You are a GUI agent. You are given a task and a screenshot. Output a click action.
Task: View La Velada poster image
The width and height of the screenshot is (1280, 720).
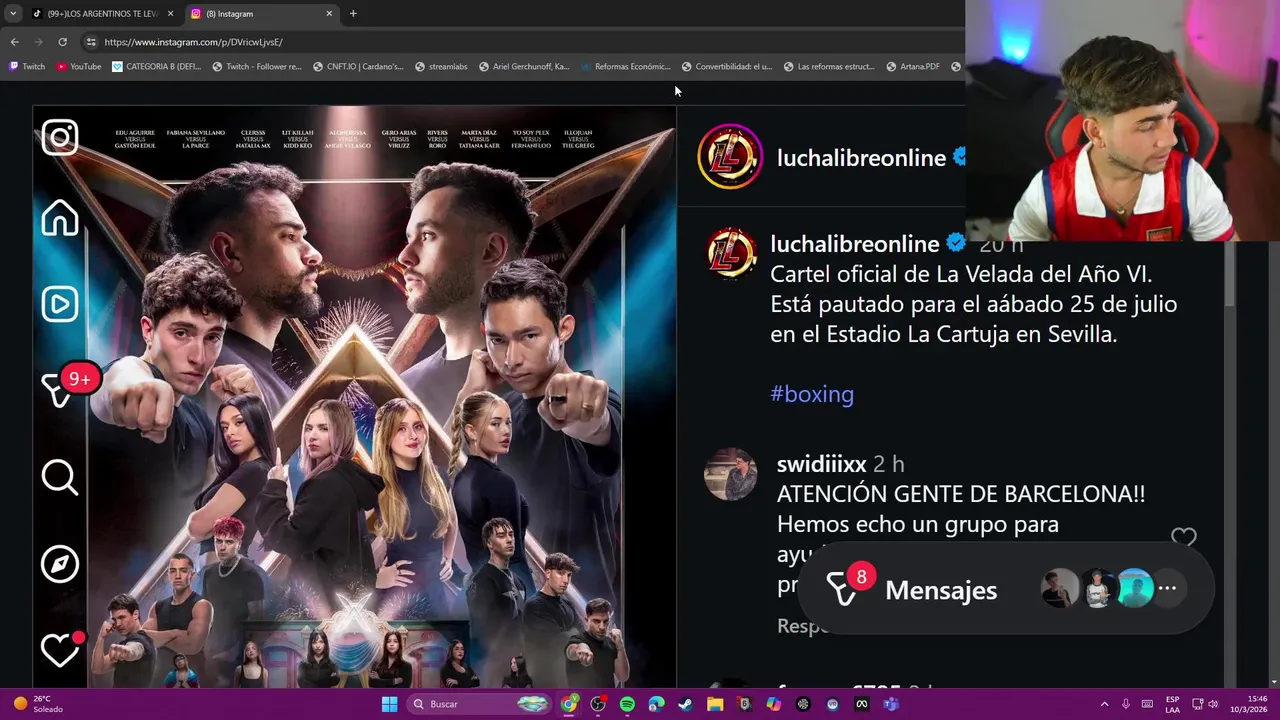tap(355, 396)
